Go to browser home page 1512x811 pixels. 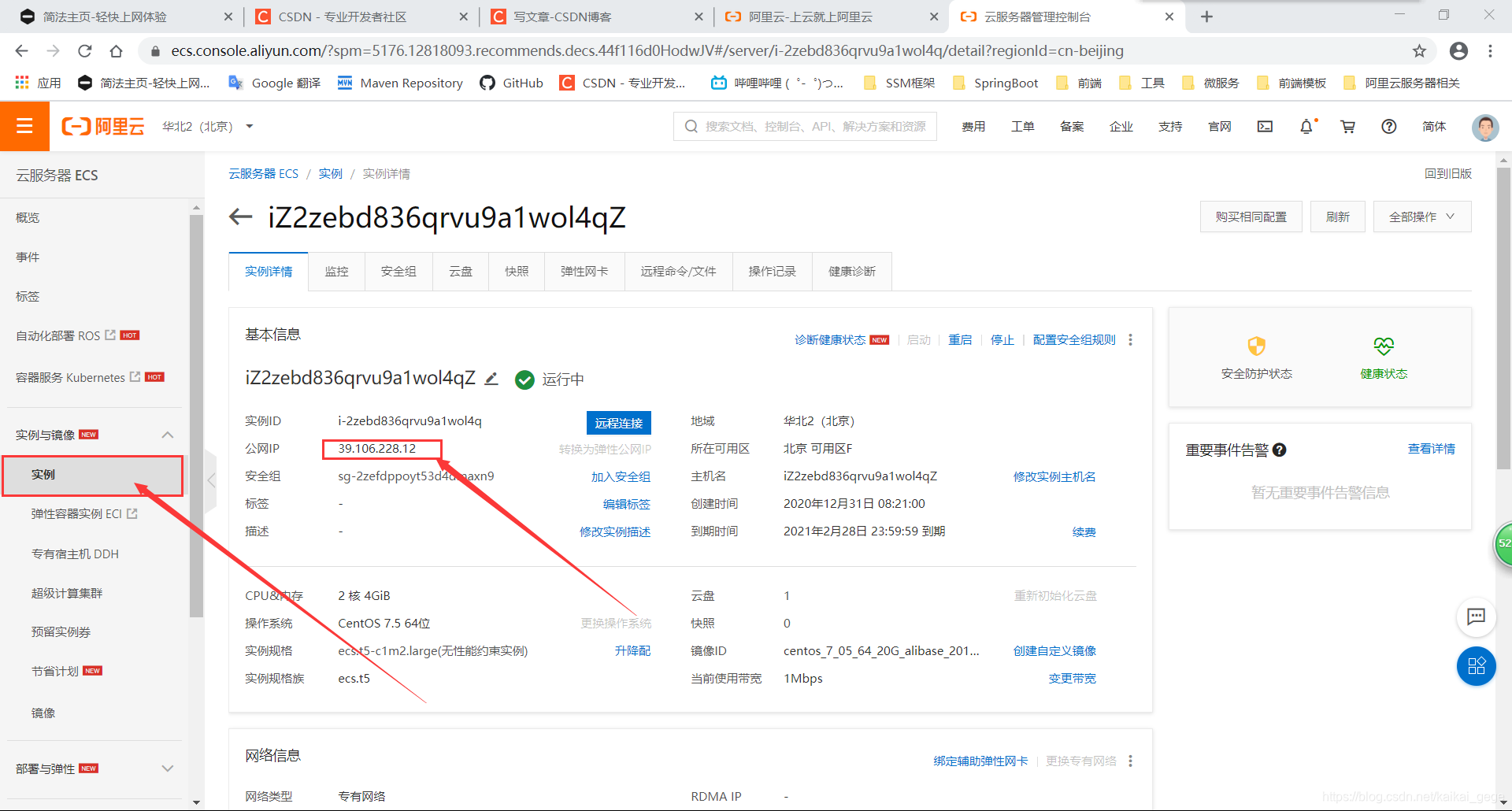[x=116, y=51]
